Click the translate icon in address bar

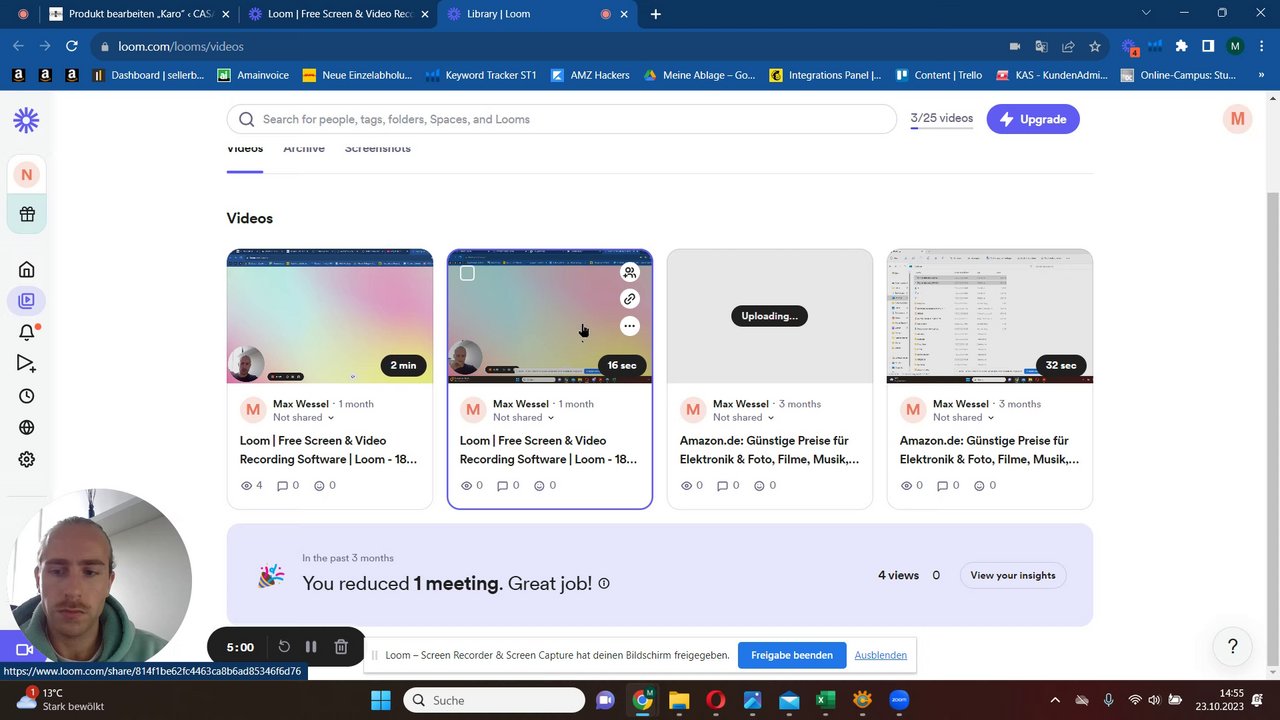click(1041, 46)
